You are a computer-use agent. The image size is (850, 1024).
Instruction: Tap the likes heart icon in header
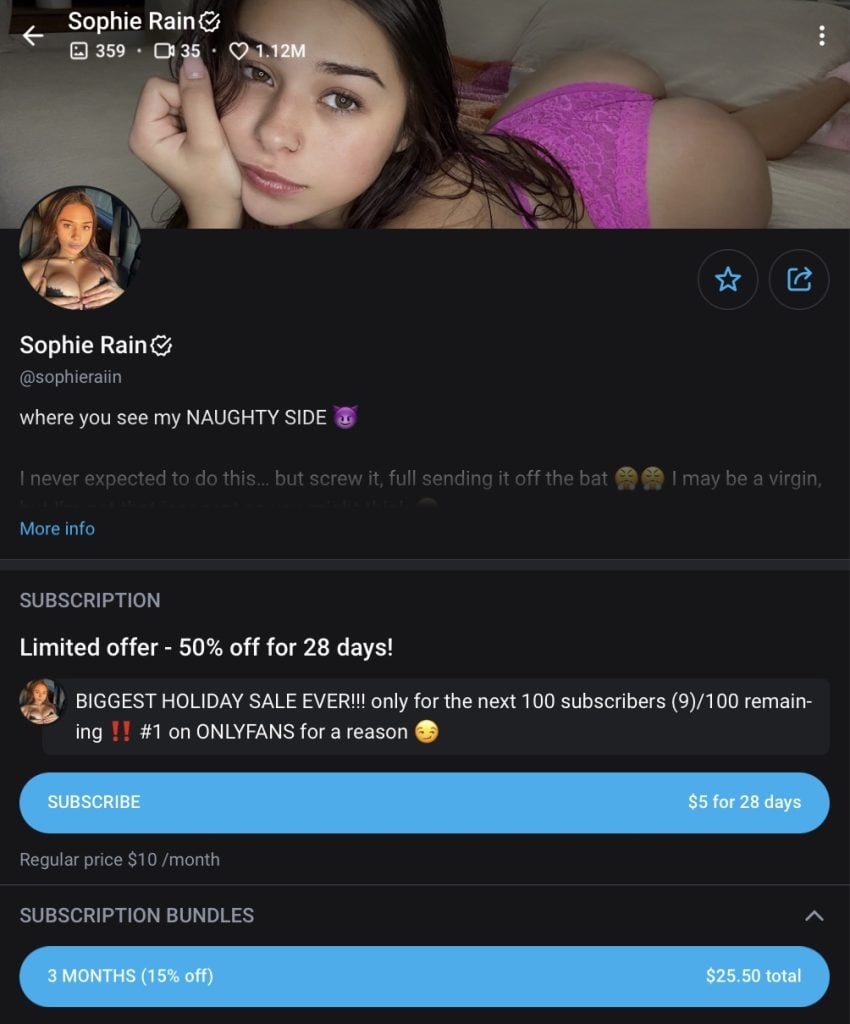tap(238, 50)
